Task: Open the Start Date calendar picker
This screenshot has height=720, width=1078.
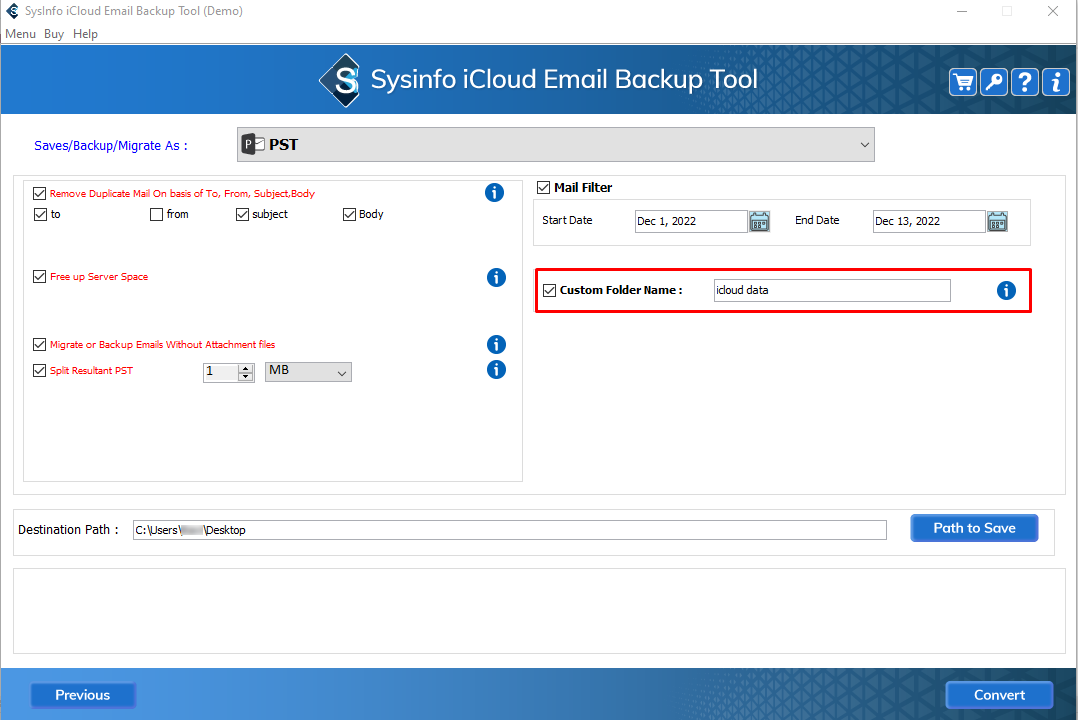Action: [759, 221]
